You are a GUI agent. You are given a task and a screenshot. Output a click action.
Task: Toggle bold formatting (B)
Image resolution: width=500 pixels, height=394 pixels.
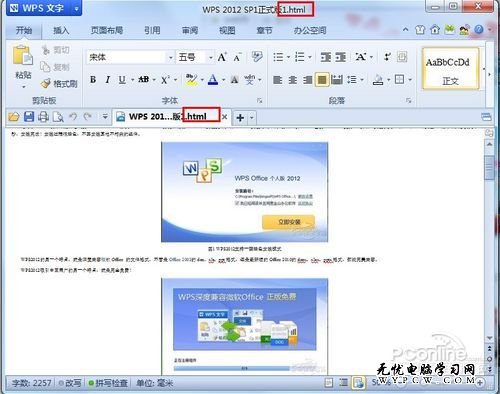coord(93,80)
